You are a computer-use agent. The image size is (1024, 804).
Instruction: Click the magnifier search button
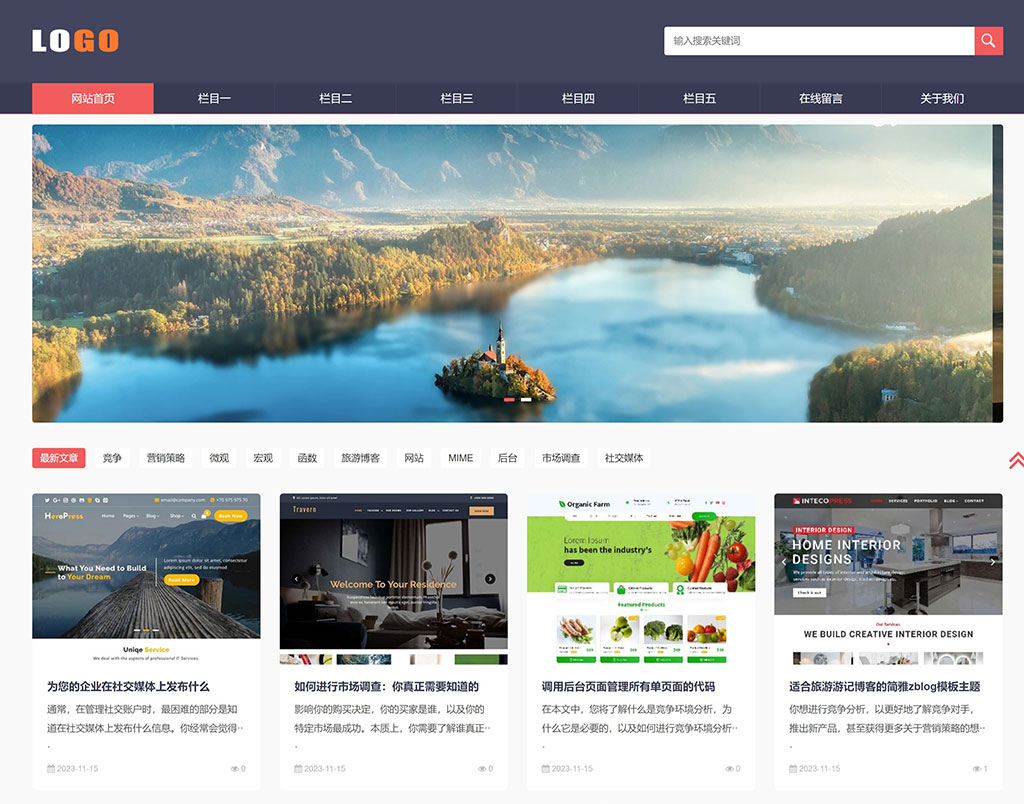[x=988, y=41]
